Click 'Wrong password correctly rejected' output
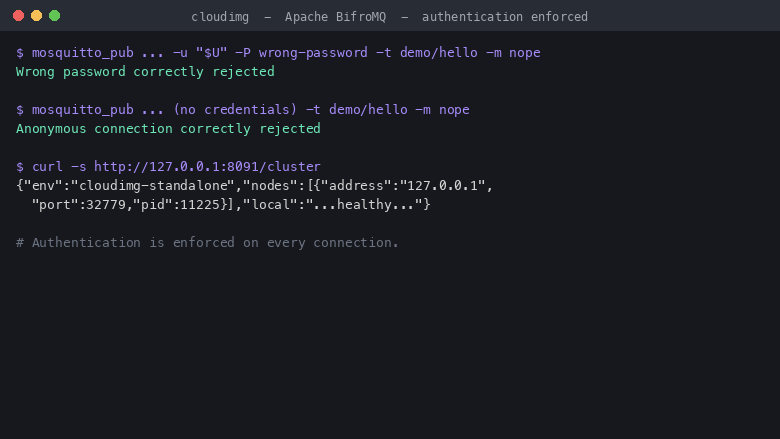The height and width of the screenshot is (439, 780). pyautogui.click(x=145, y=72)
